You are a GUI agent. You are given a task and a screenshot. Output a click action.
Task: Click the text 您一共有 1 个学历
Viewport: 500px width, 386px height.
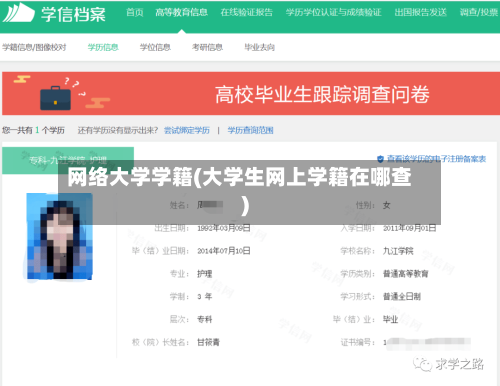pyautogui.click(x=33, y=130)
